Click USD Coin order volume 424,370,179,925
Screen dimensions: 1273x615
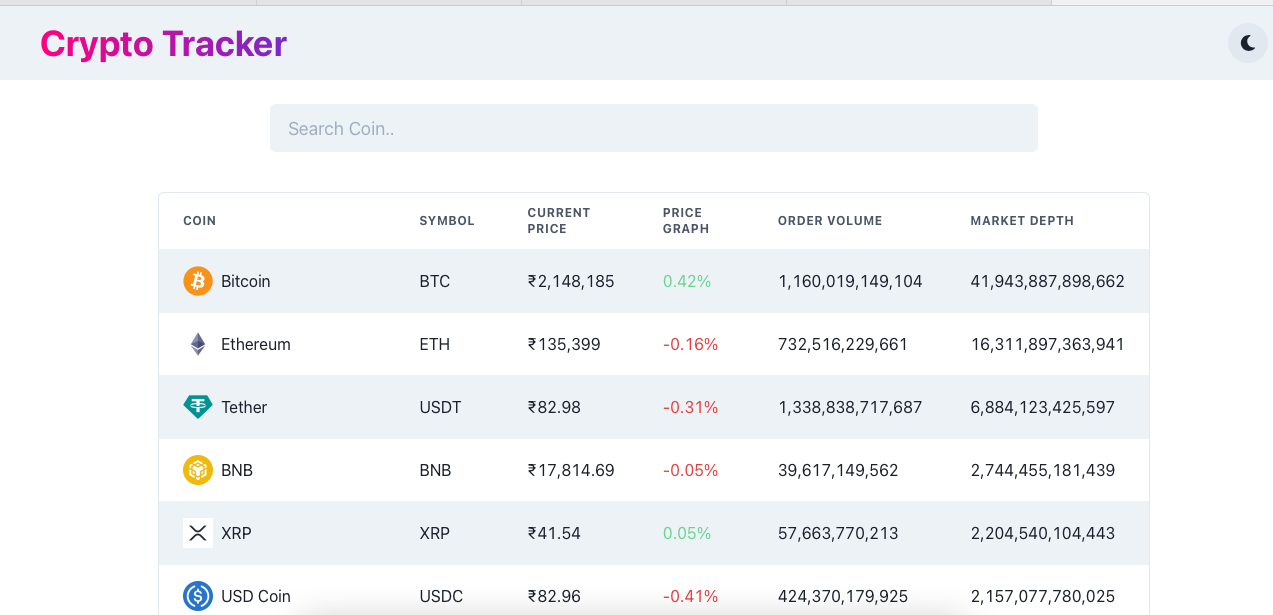coord(843,596)
